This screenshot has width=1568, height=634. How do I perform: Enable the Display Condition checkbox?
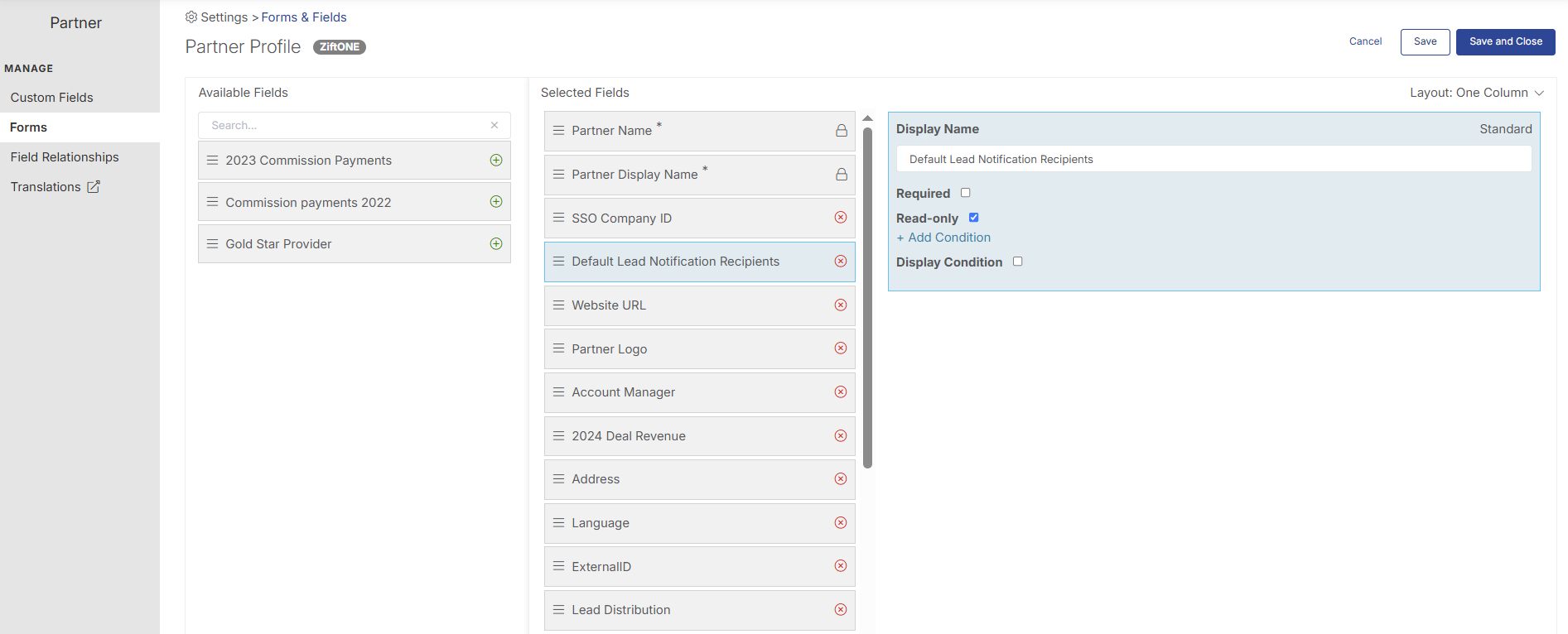tap(1018, 262)
